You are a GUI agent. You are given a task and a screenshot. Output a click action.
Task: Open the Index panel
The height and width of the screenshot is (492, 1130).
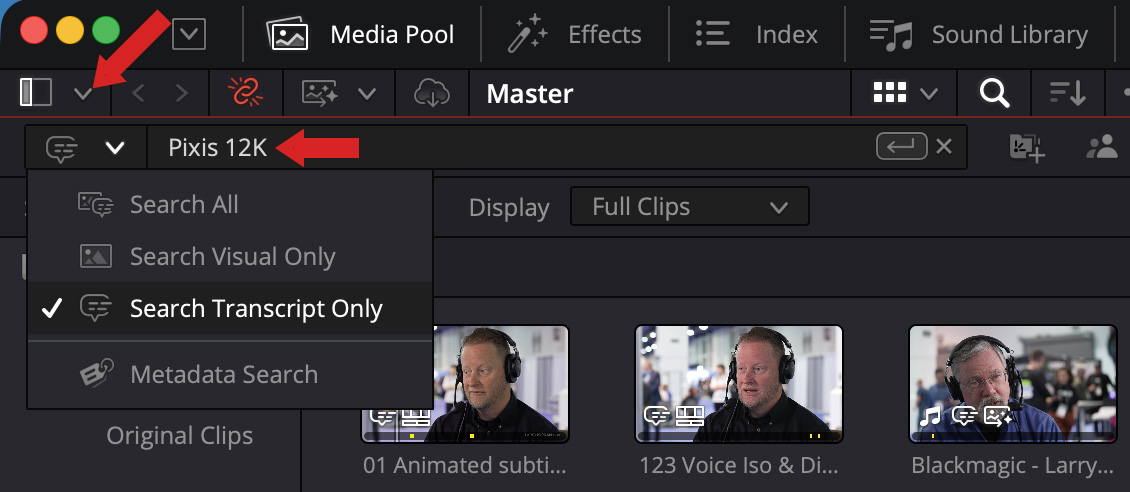coord(757,34)
